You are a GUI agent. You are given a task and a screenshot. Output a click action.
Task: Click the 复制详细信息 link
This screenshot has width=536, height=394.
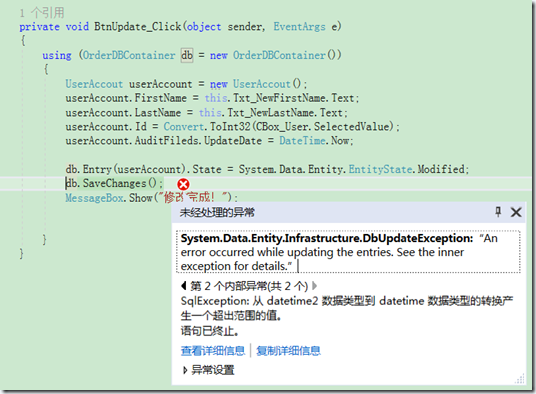(x=288, y=351)
